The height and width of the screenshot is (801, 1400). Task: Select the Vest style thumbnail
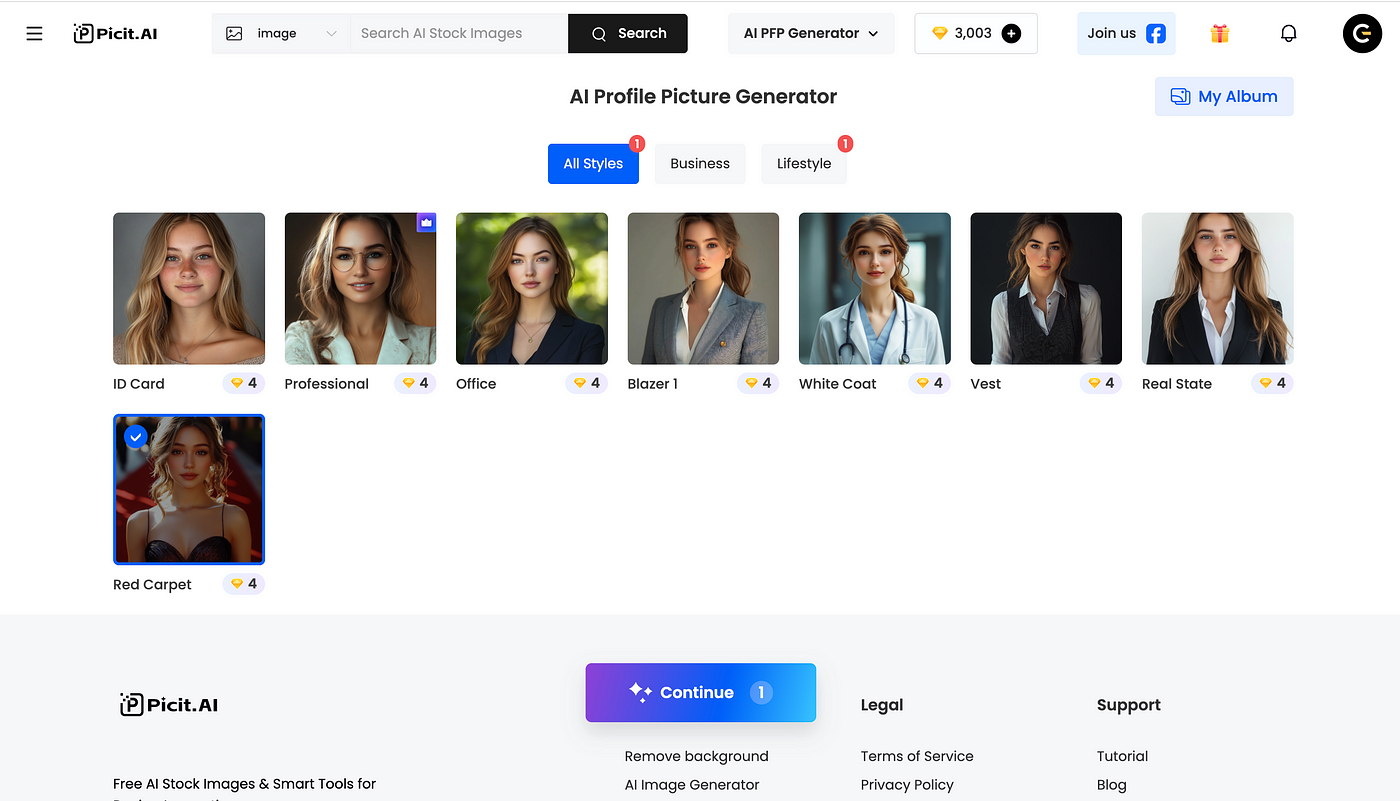tap(1046, 288)
